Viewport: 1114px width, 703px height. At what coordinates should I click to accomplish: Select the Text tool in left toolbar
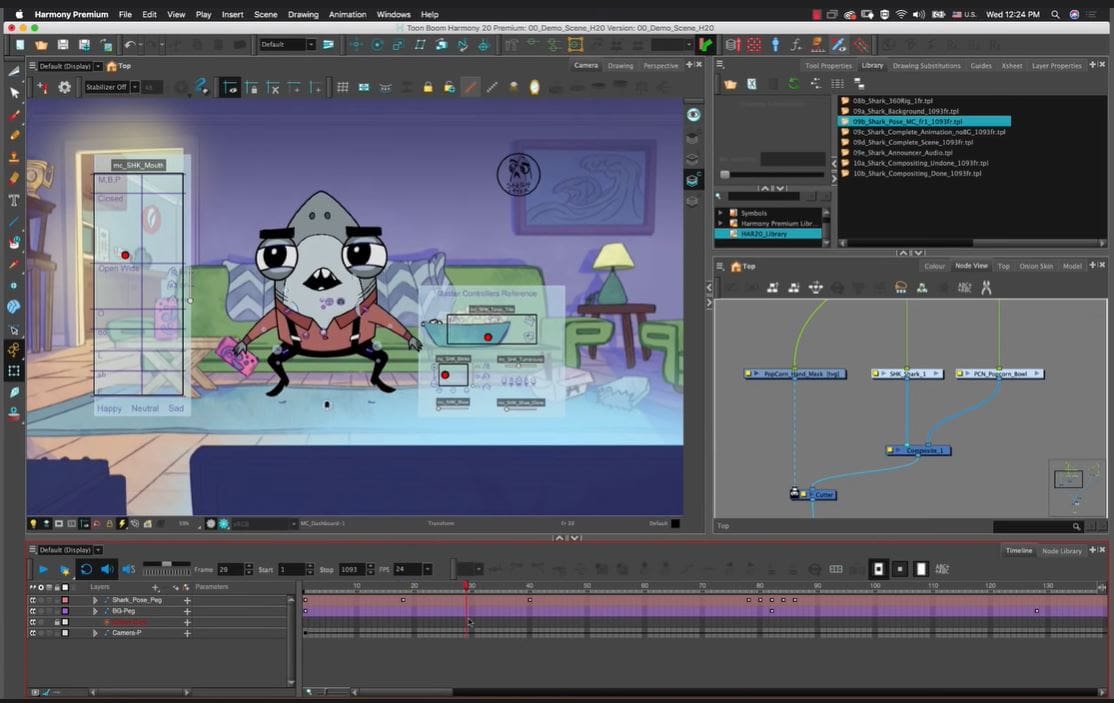coord(13,200)
